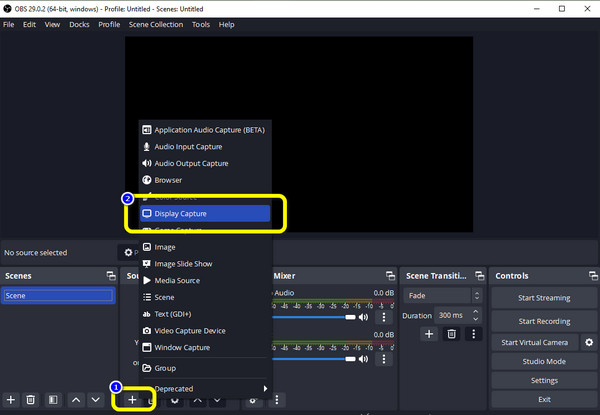The height and width of the screenshot is (415, 600).
Task: Click Start Virtual Camera
Action: 535,342
